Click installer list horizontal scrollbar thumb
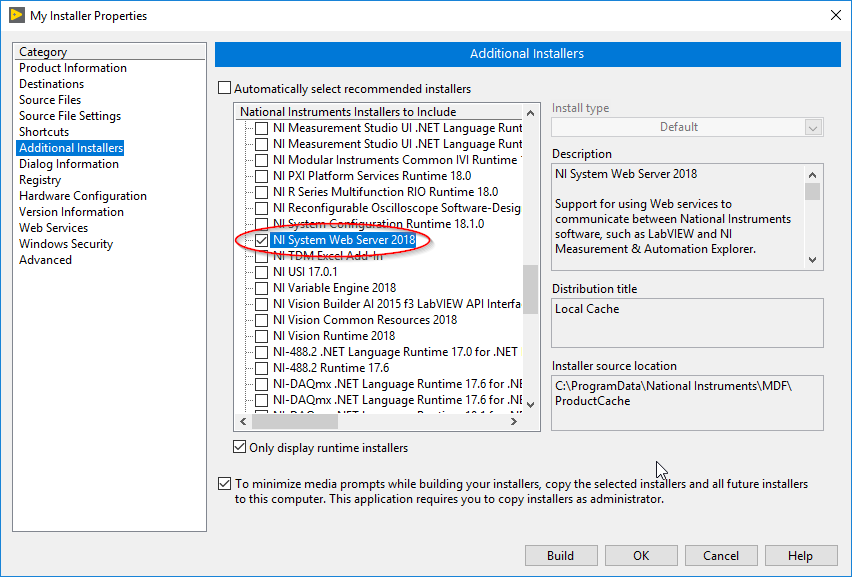This screenshot has width=852, height=577. (295, 422)
